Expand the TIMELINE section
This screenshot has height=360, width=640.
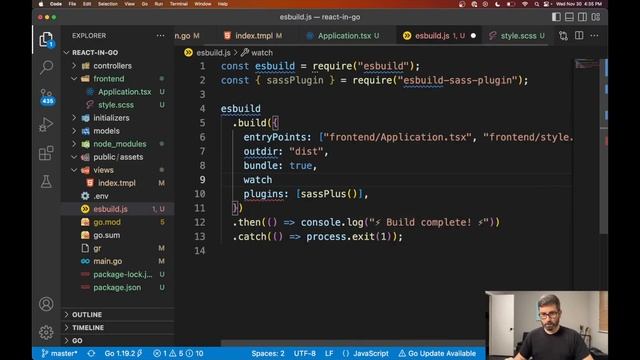tap(88, 328)
